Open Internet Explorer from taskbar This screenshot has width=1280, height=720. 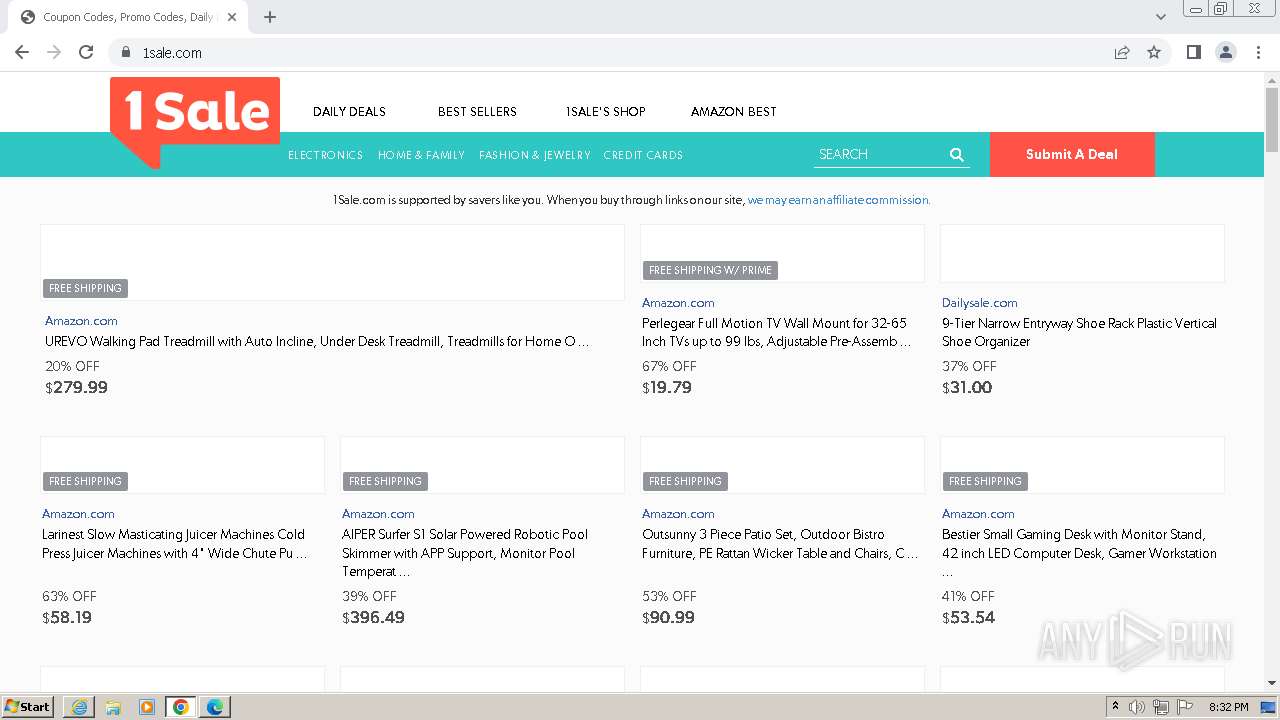click(x=79, y=707)
